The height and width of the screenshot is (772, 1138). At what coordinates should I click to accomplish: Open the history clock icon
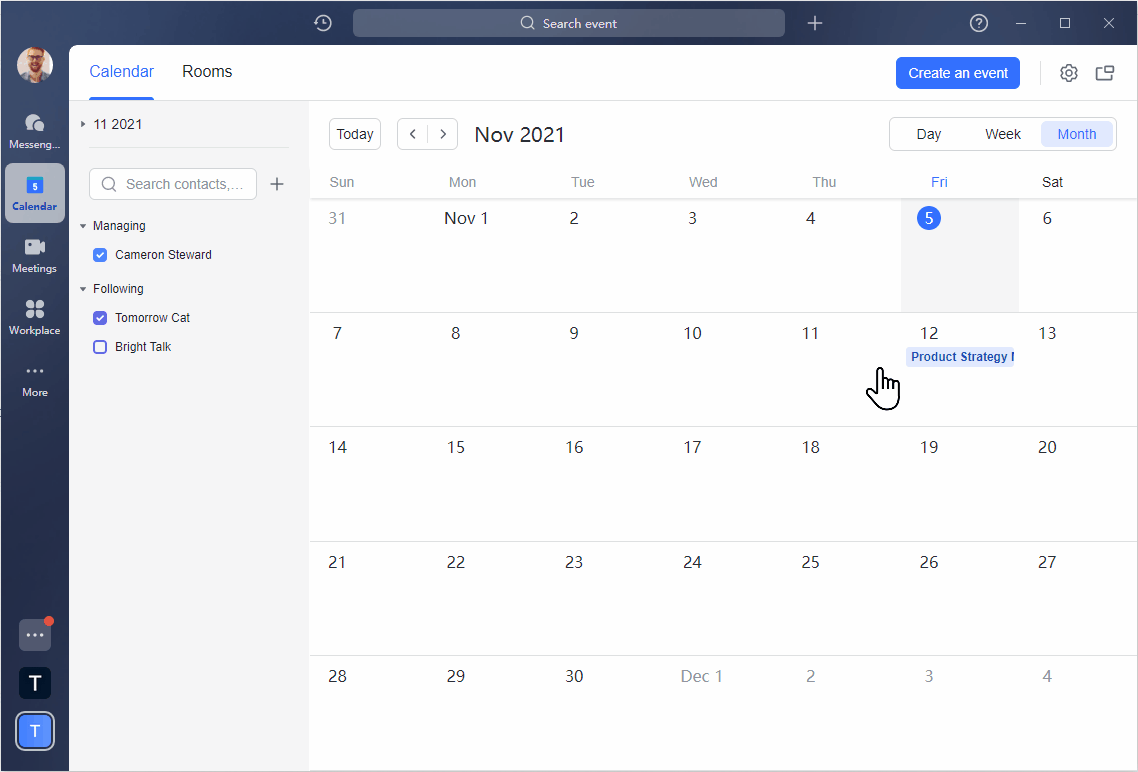(x=323, y=23)
